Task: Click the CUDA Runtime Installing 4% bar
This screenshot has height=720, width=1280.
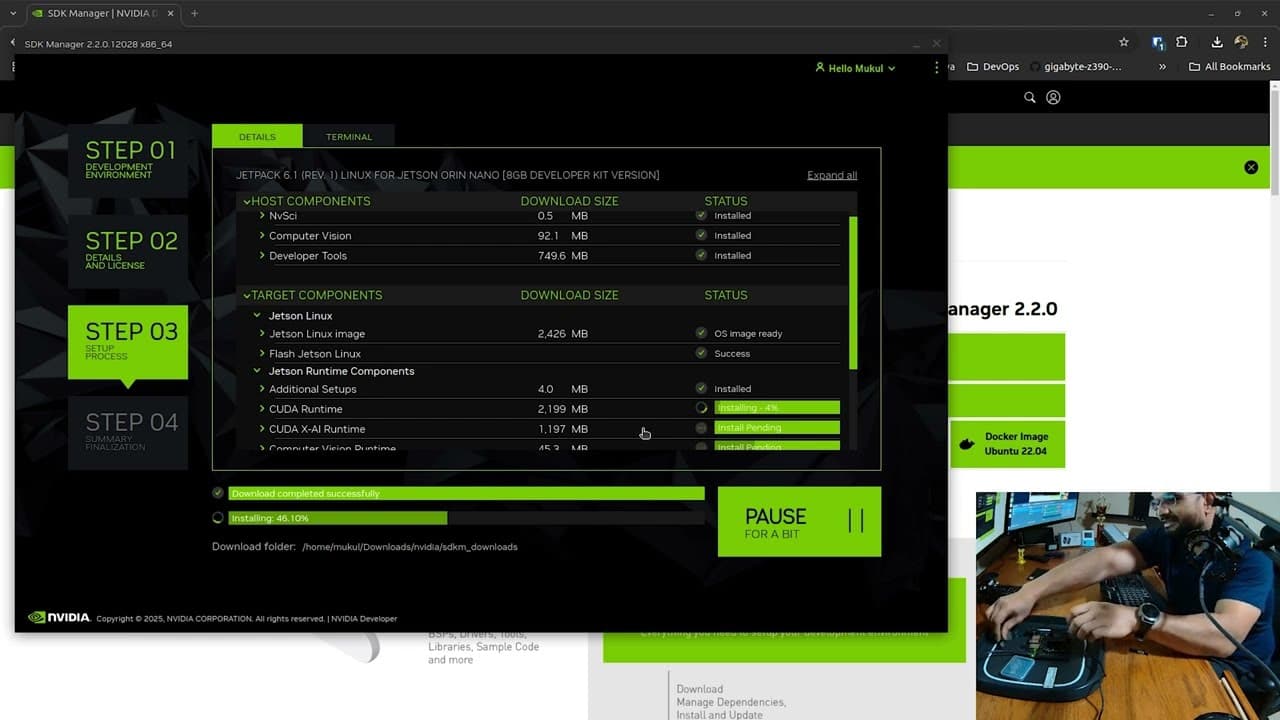Action: [x=777, y=408]
